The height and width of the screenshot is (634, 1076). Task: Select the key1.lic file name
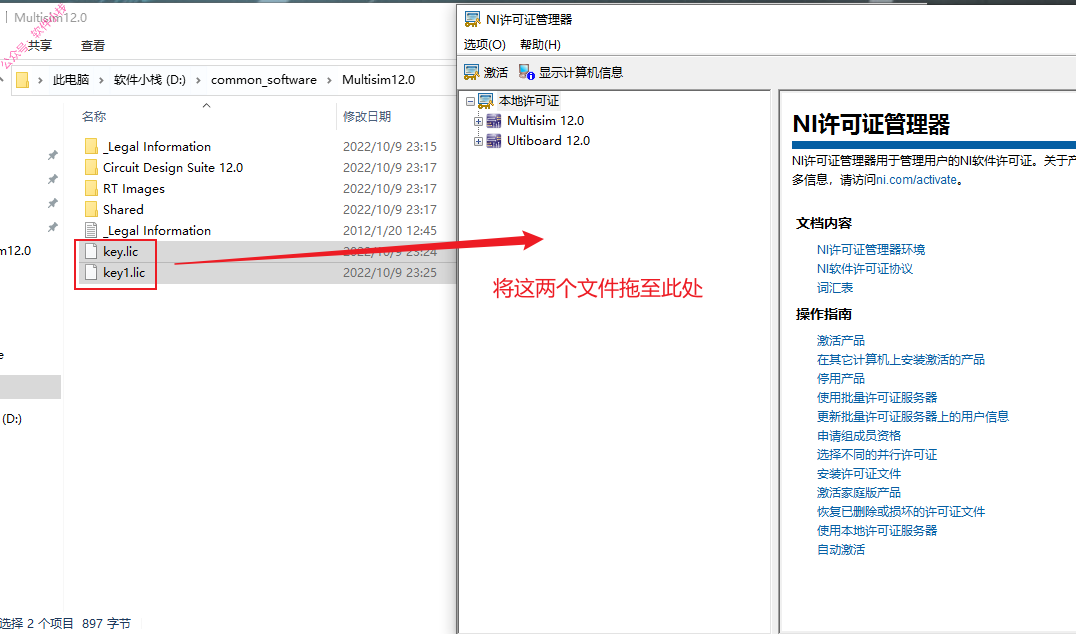tap(124, 272)
